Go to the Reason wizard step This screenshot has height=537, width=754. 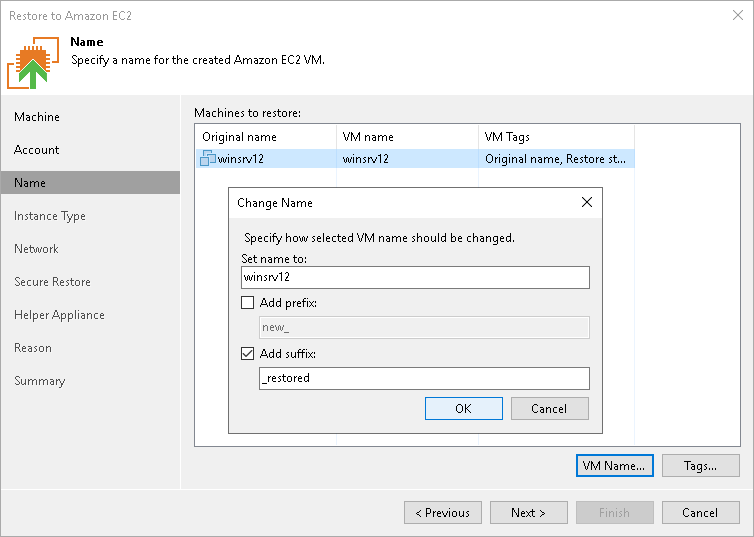[33, 348]
